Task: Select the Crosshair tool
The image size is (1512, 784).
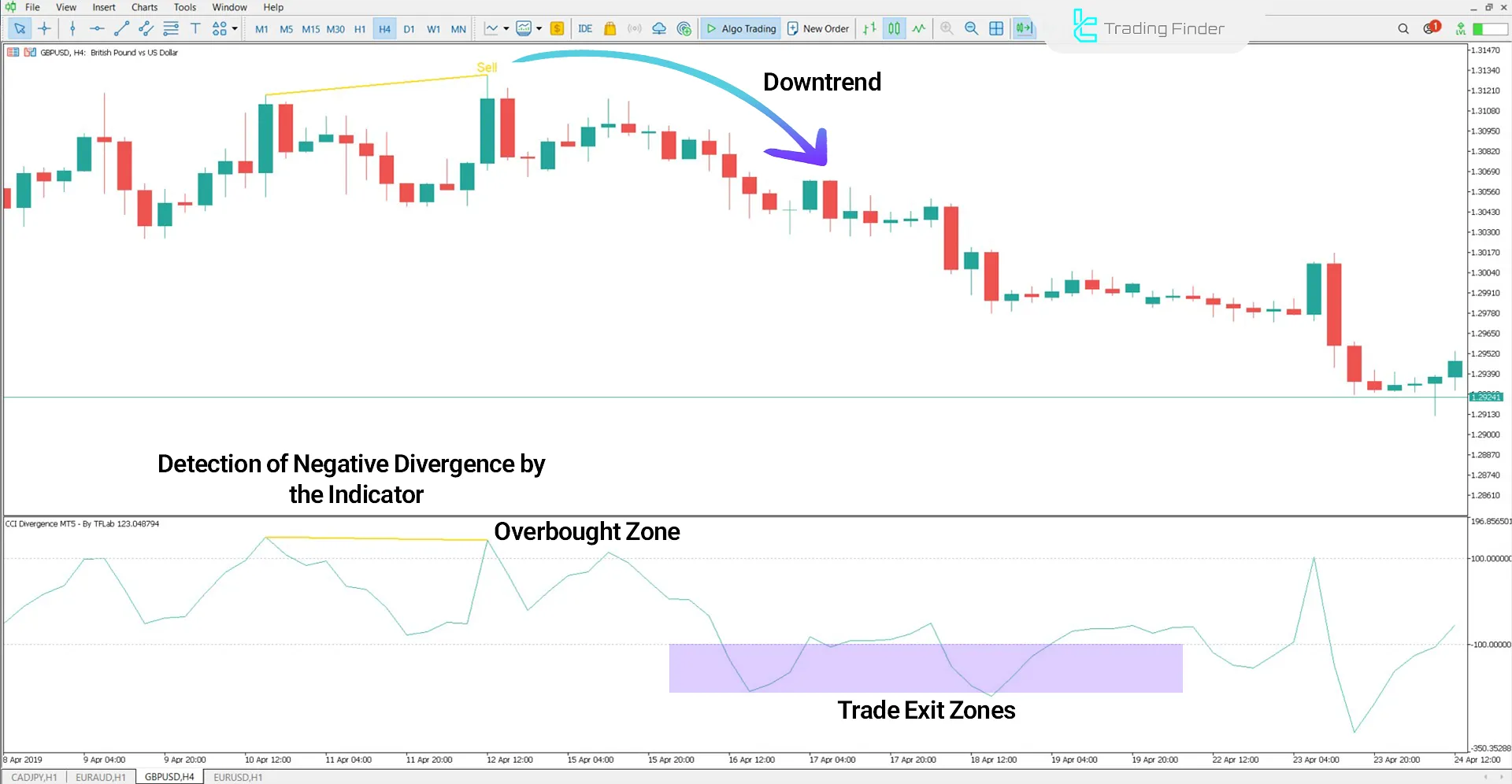Action: pyautogui.click(x=44, y=28)
